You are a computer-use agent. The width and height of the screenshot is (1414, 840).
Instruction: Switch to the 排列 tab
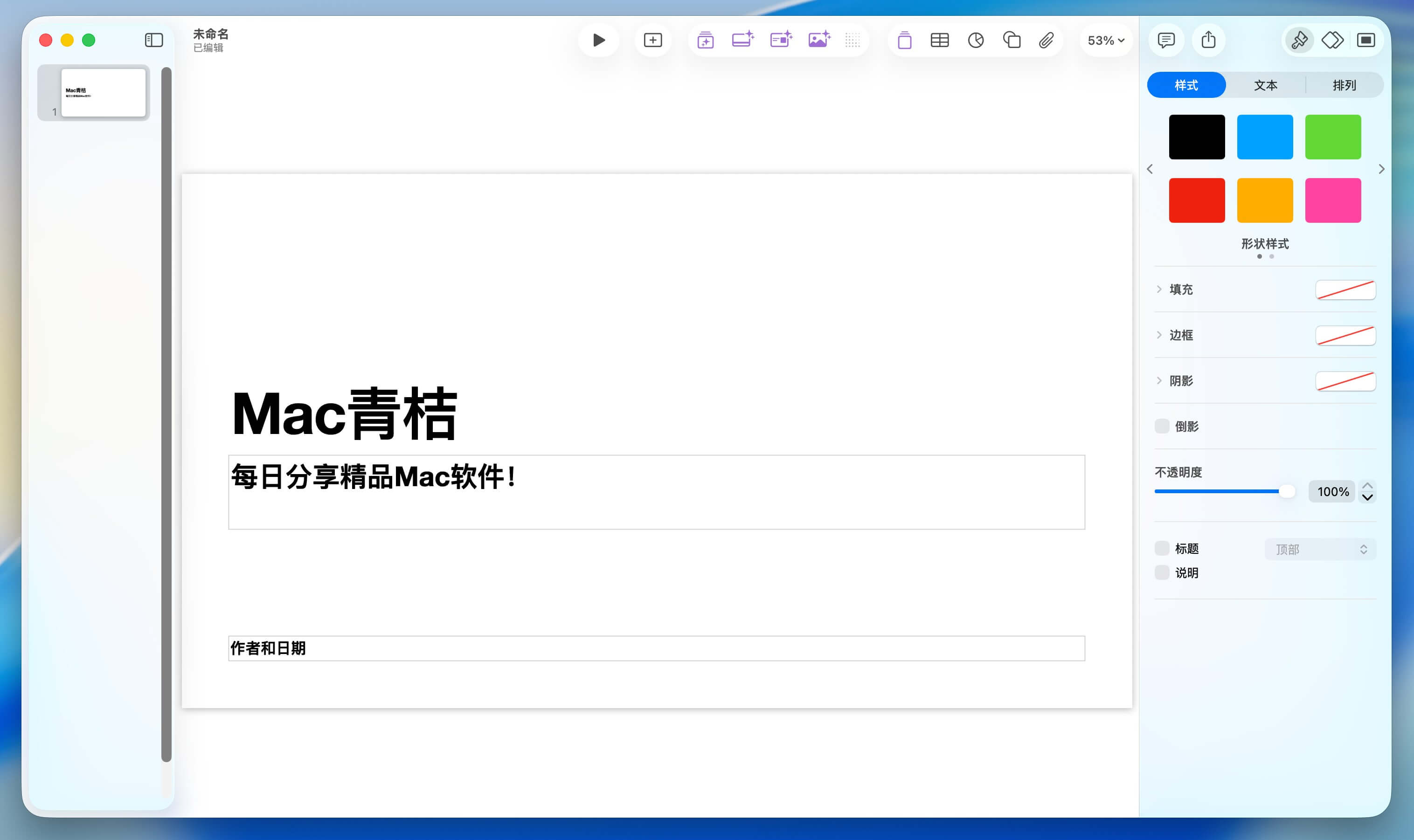tap(1344, 85)
